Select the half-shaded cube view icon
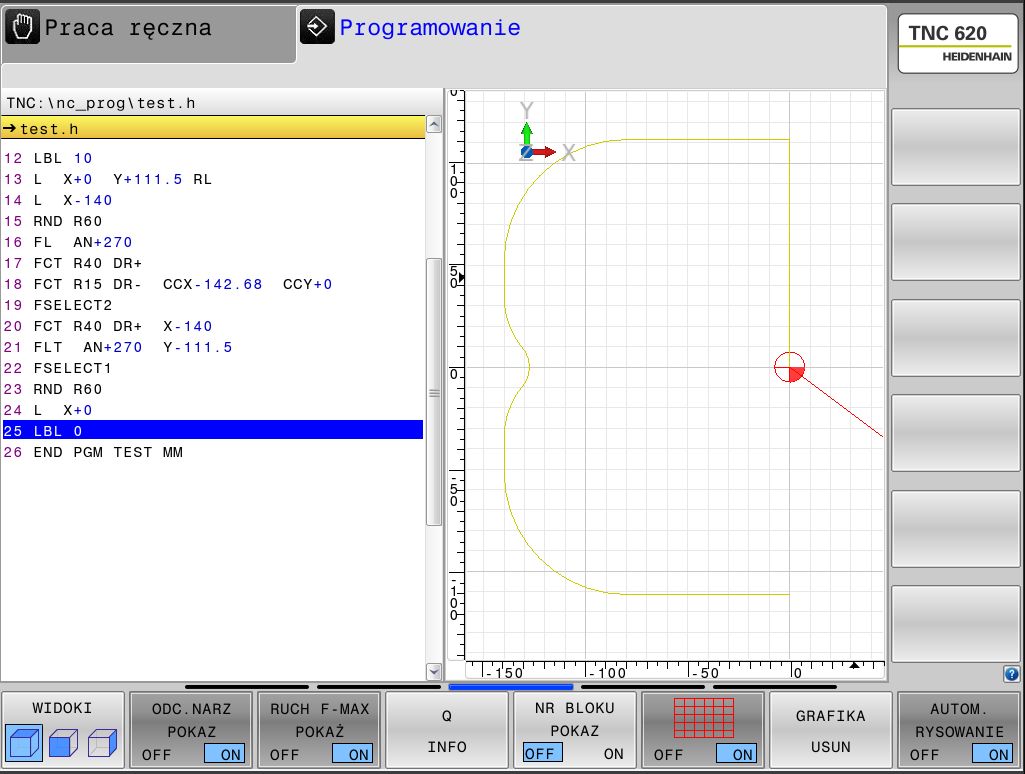Image resolution: width=1025 pixels, height=774 pixels. coord(63,743)
